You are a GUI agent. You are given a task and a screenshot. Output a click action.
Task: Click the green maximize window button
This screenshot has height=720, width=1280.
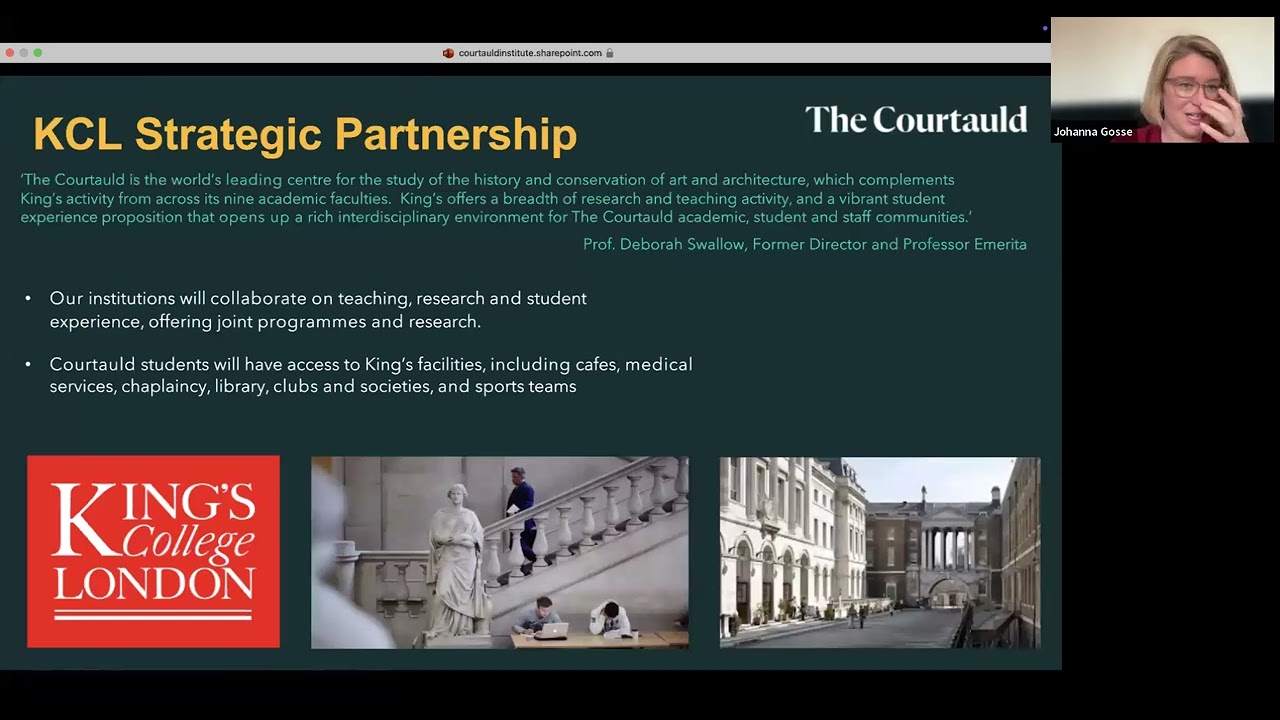[38, 53]
